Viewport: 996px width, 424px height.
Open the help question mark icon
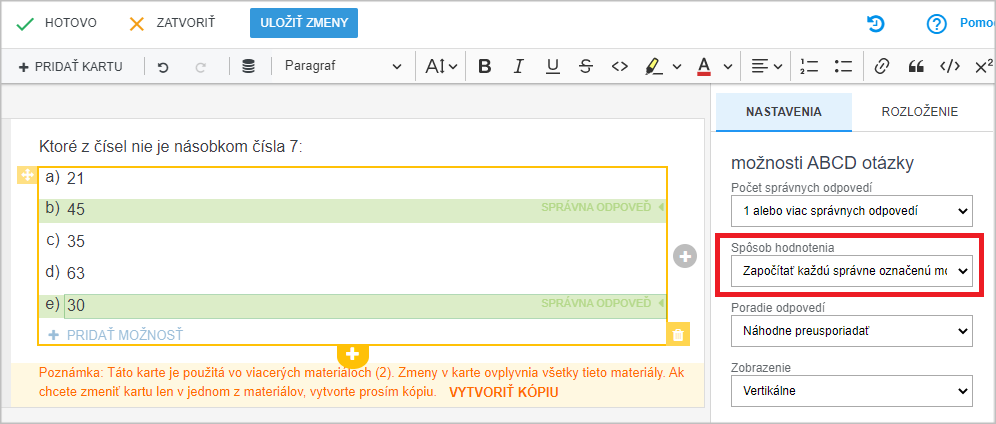[936, 24]
